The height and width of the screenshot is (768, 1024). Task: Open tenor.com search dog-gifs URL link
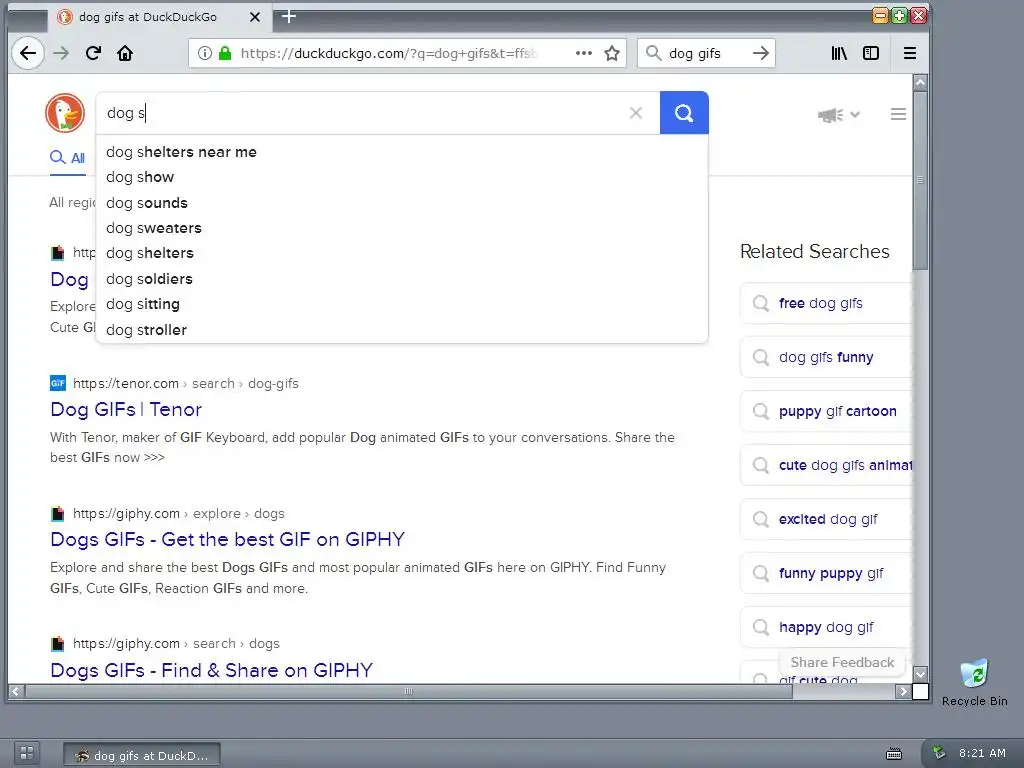coord(185,383)
